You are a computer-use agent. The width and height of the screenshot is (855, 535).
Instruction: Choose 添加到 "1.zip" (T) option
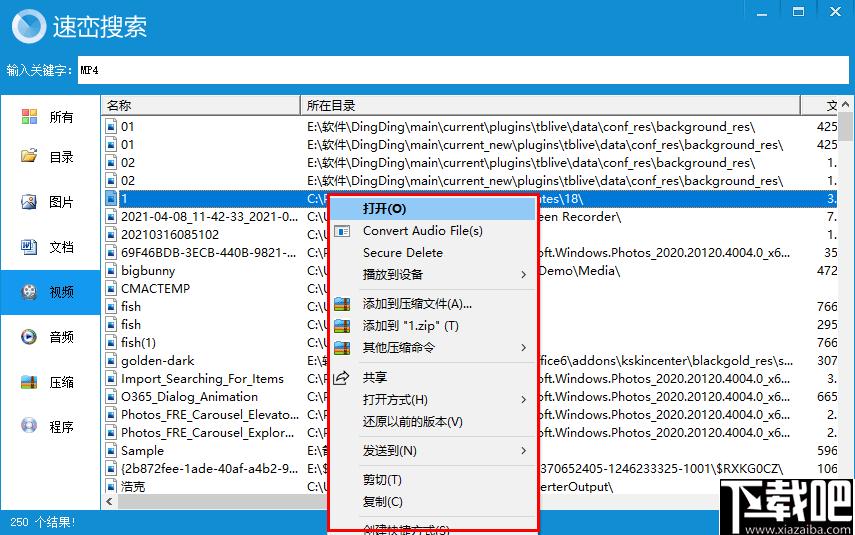point(410,326)
